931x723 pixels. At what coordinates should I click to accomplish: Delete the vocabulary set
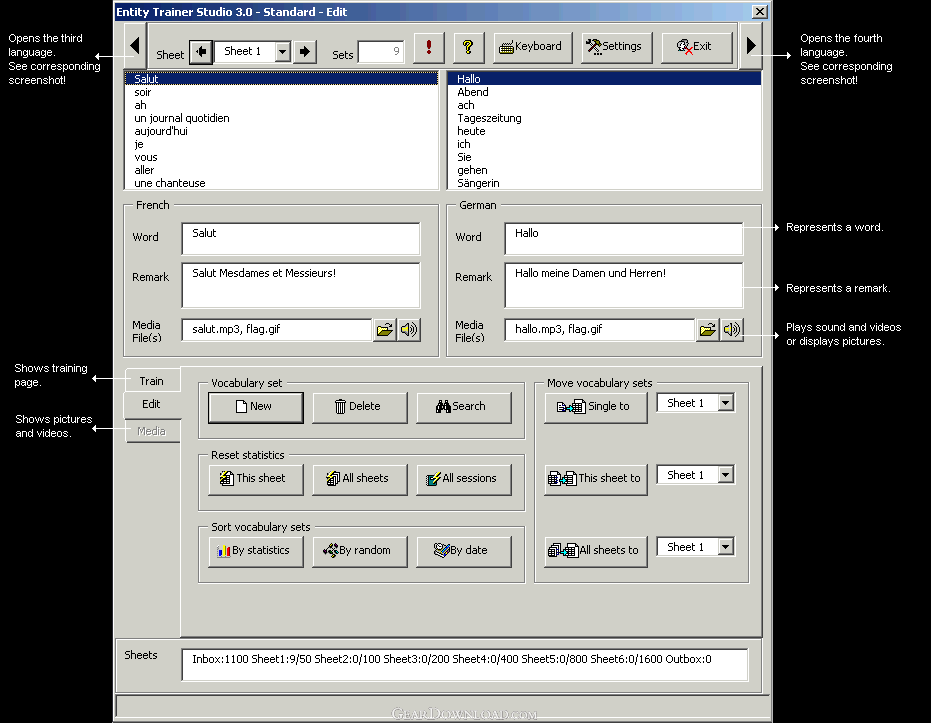click(x=360, y=407)
